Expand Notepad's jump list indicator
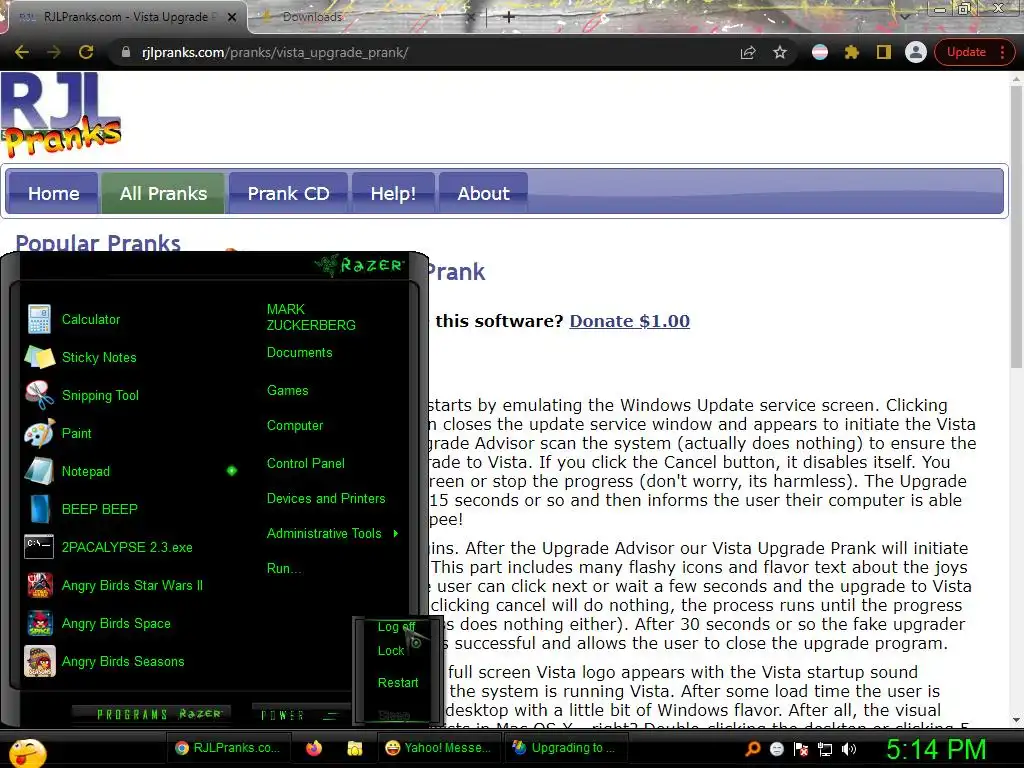The height and width of the screenshot is (768, 1024). 232,471
